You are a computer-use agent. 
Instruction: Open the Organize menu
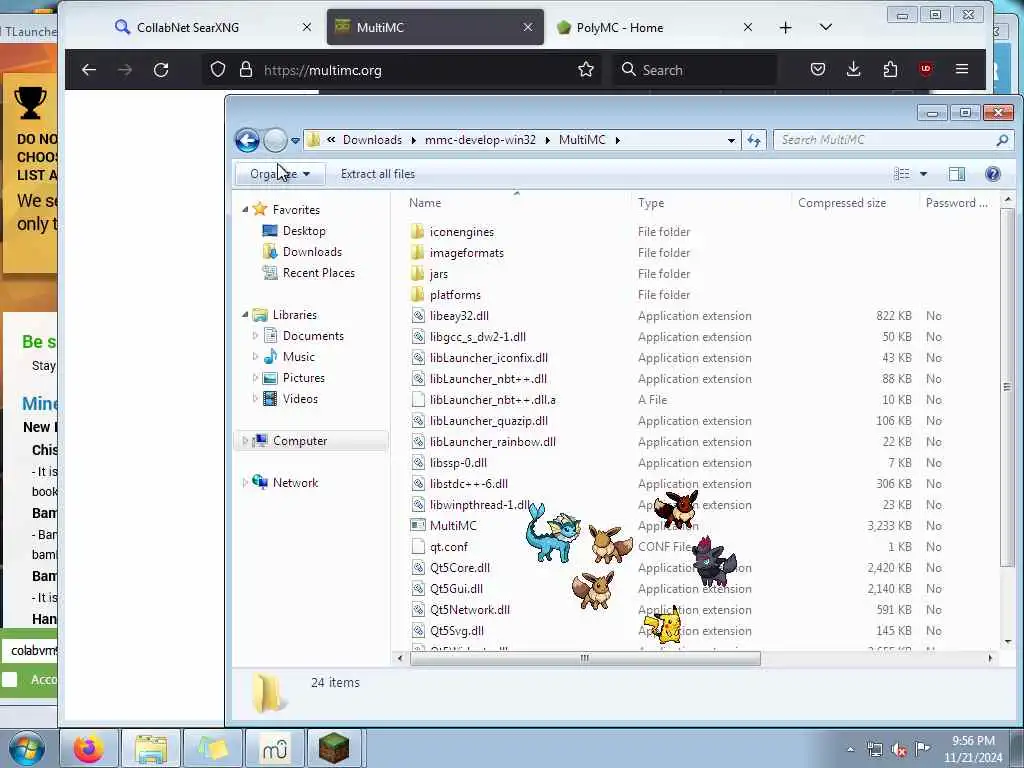pos(280,174)
